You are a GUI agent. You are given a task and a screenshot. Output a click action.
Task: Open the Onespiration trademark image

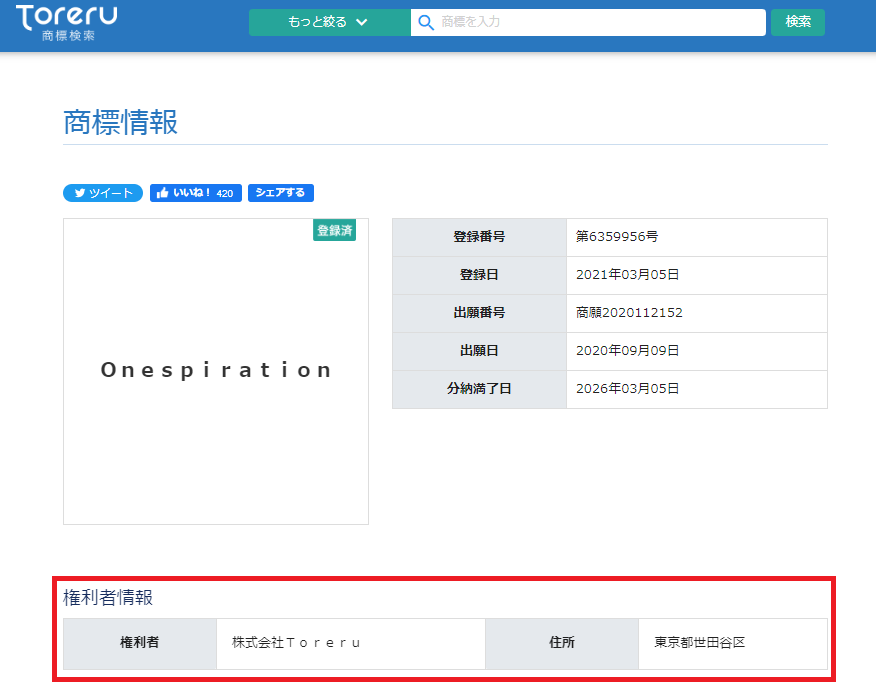click(216, 371)
